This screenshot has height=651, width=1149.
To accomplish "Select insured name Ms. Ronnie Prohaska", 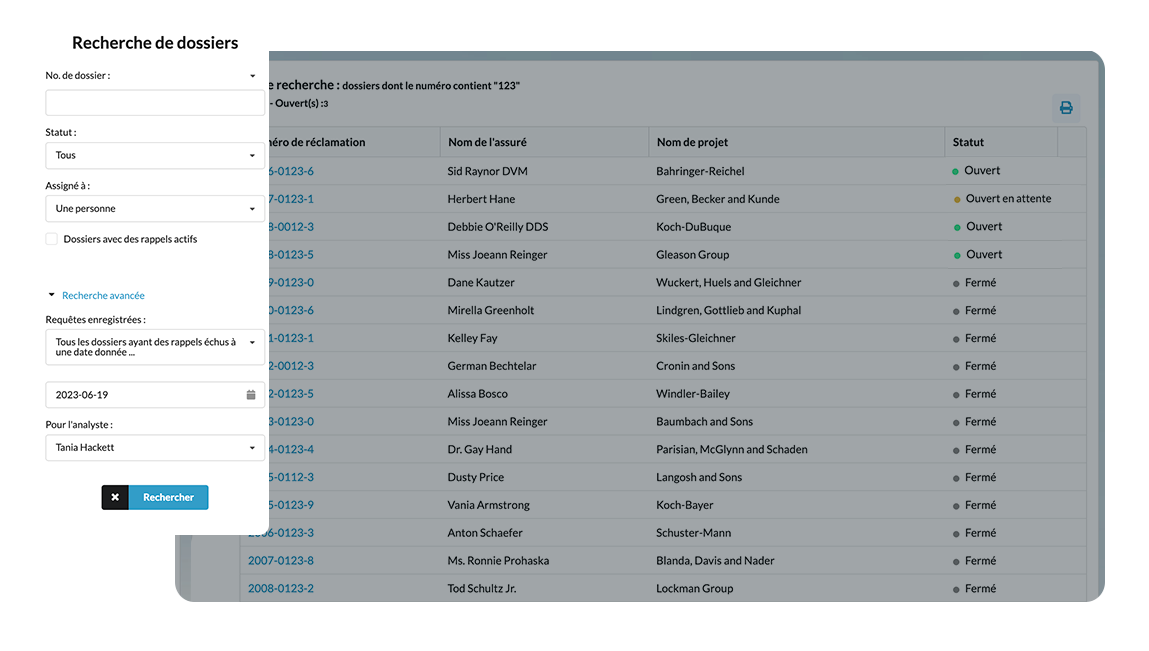I will point(498,562).
